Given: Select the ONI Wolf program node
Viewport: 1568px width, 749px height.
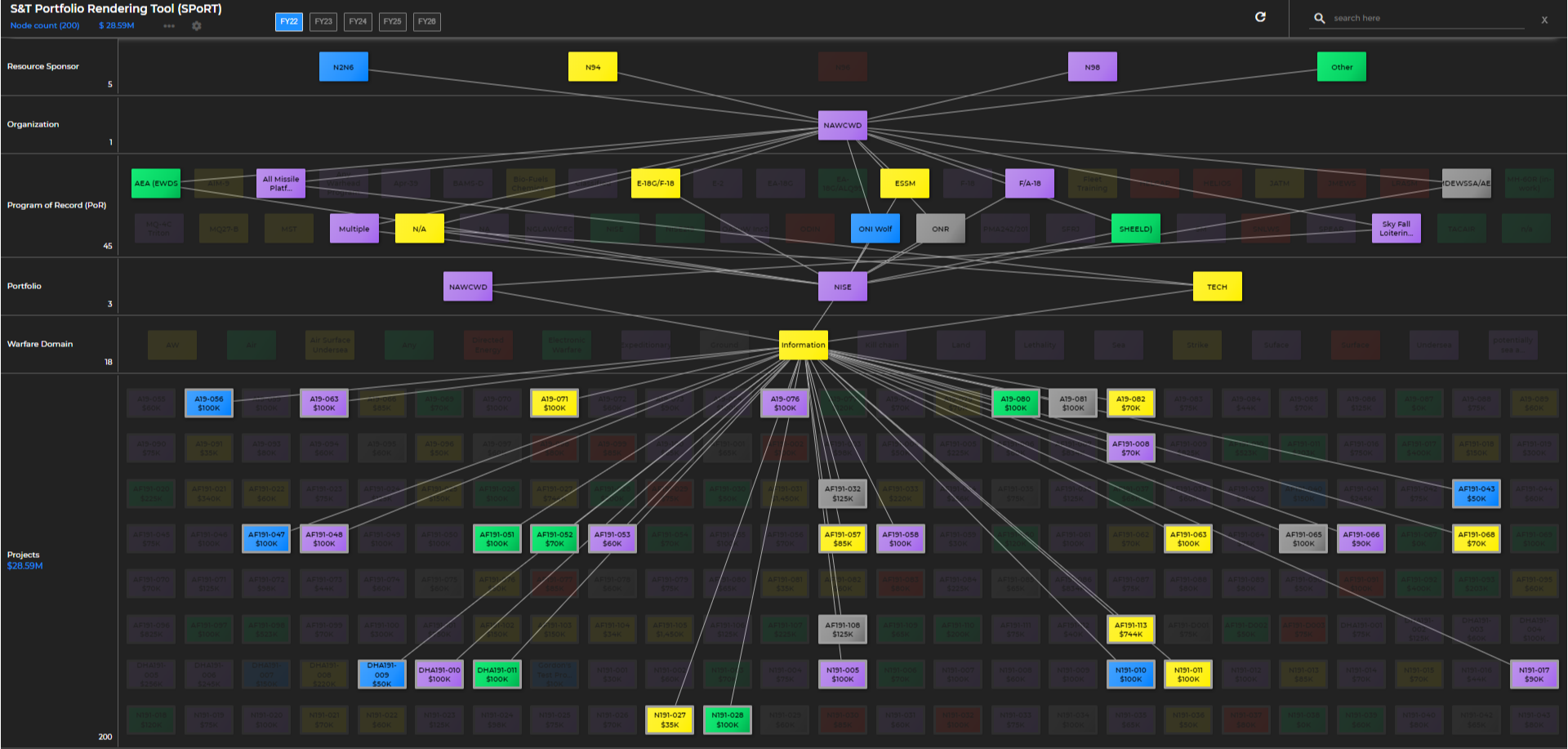Looking at the screenshot, I should (x=875, y=229).
